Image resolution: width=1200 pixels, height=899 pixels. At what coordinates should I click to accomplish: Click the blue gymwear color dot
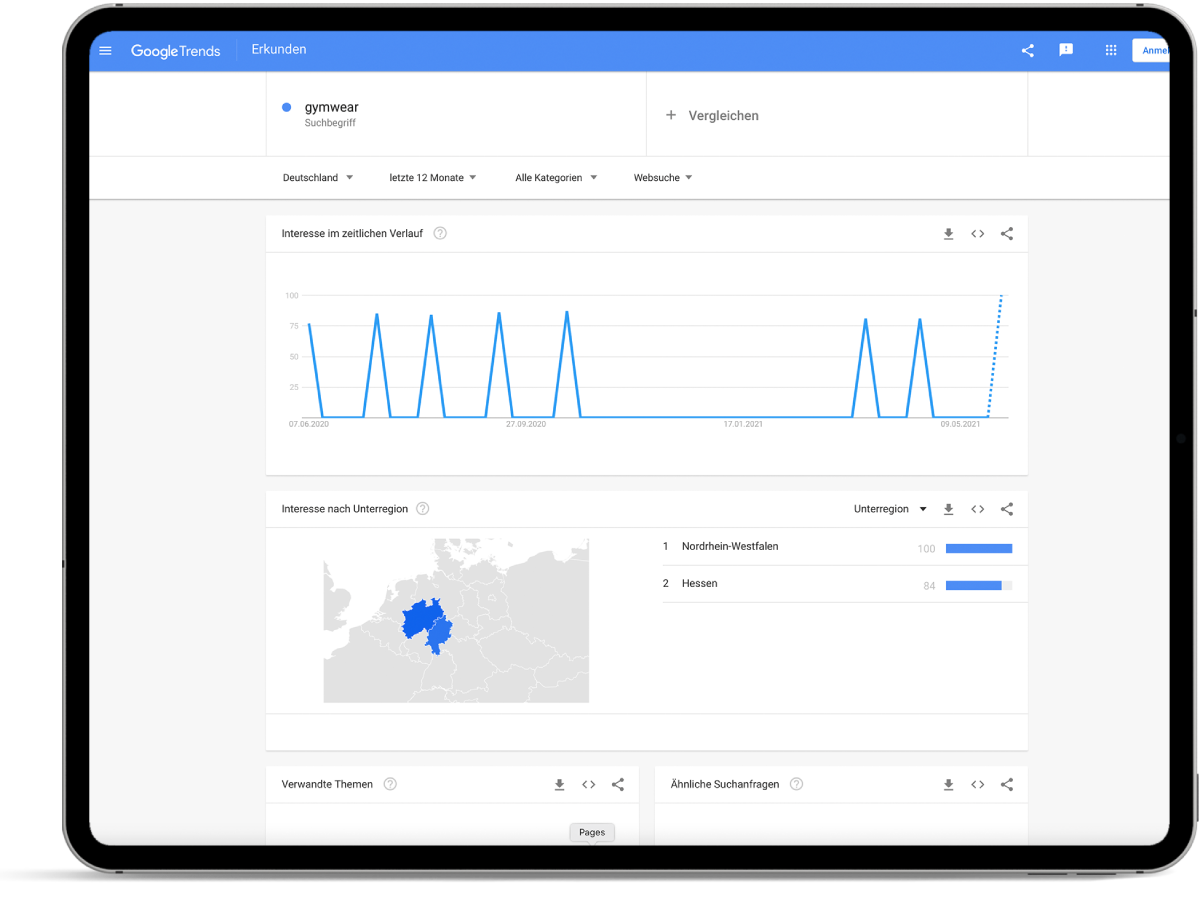[287, 107]
